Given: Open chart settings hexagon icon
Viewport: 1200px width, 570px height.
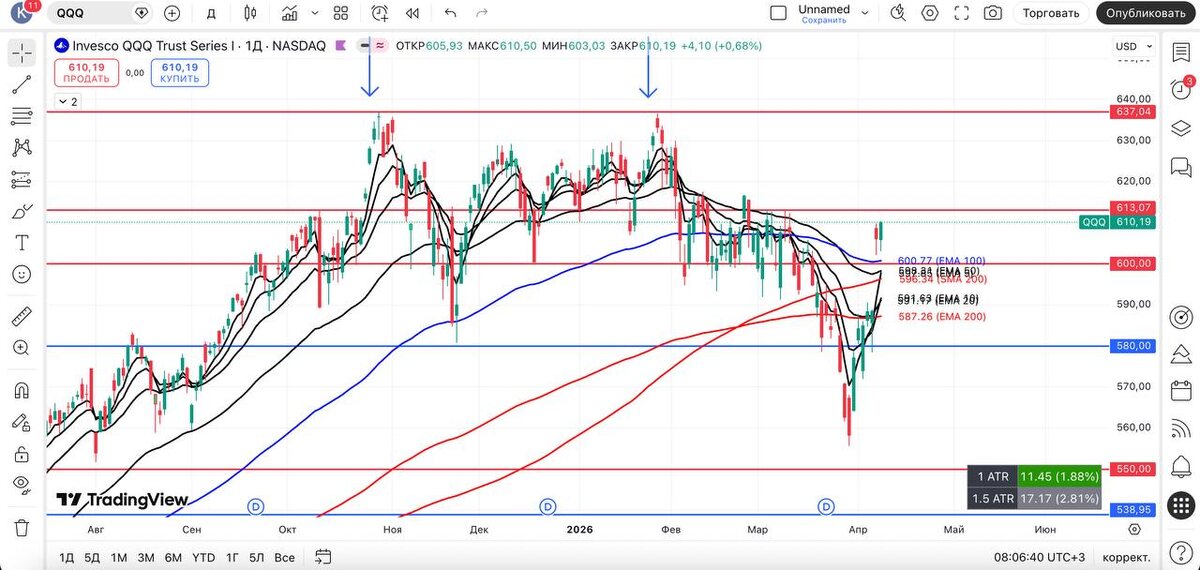Looking at the screenshot, I should 930,13.
